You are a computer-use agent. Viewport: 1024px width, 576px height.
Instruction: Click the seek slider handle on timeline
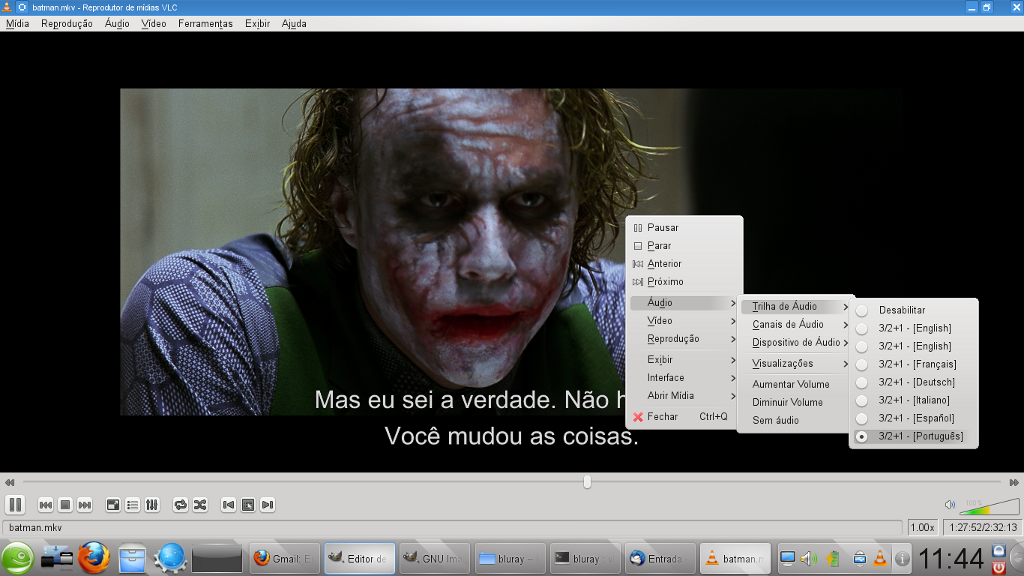587,482
